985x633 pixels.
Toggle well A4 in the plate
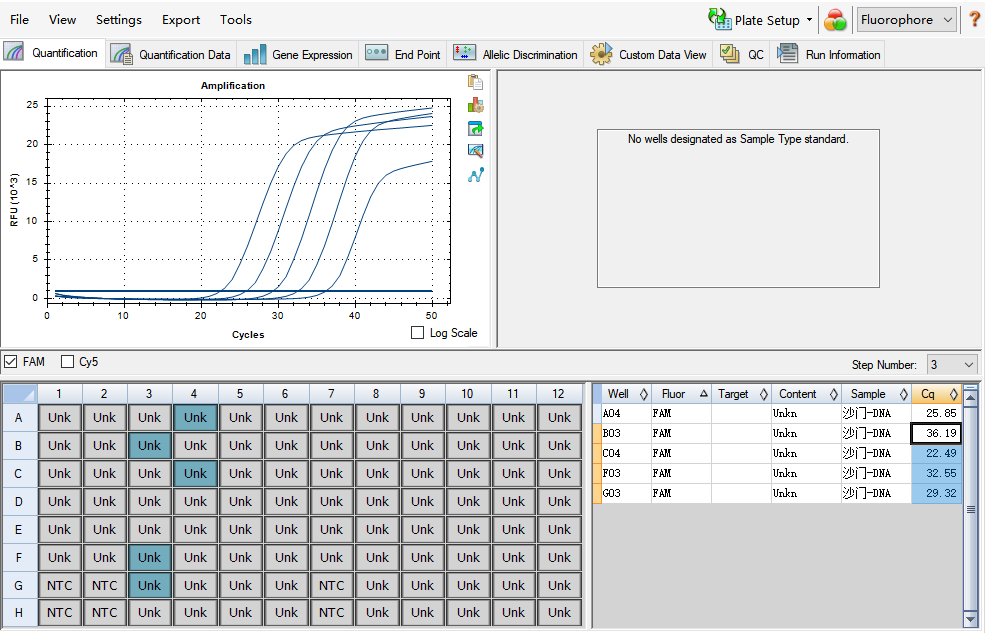[195, 418]
